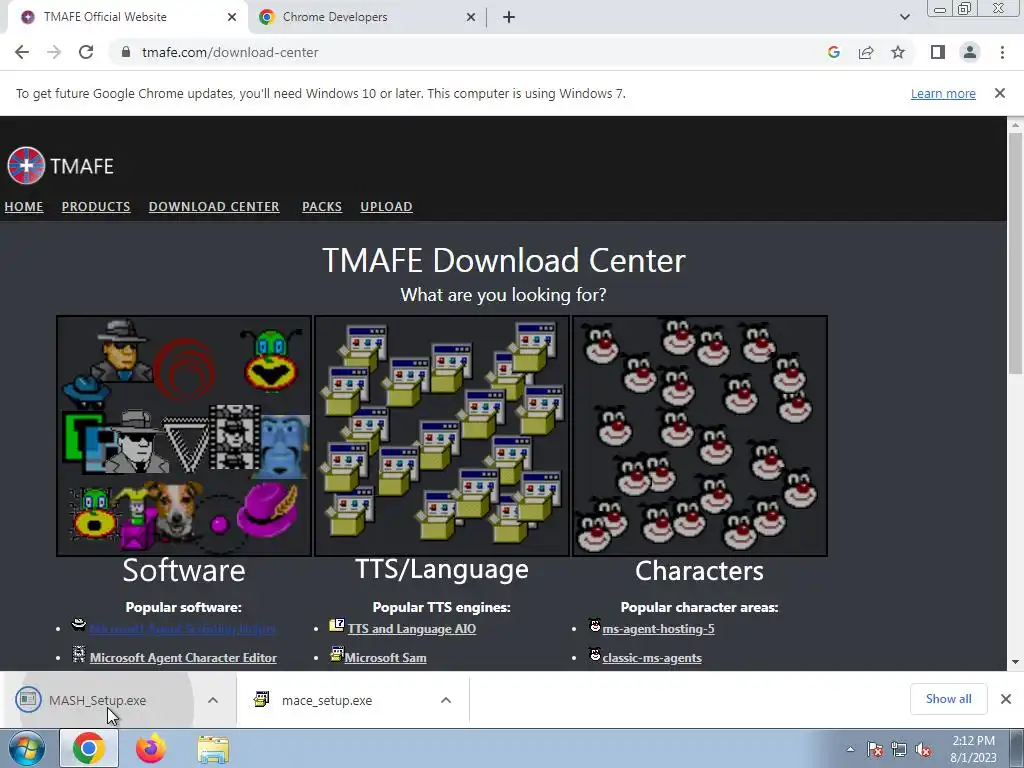Click the Characters heading
The width and height of the screenshot is (1024, 768).
[x=699, y=570]
